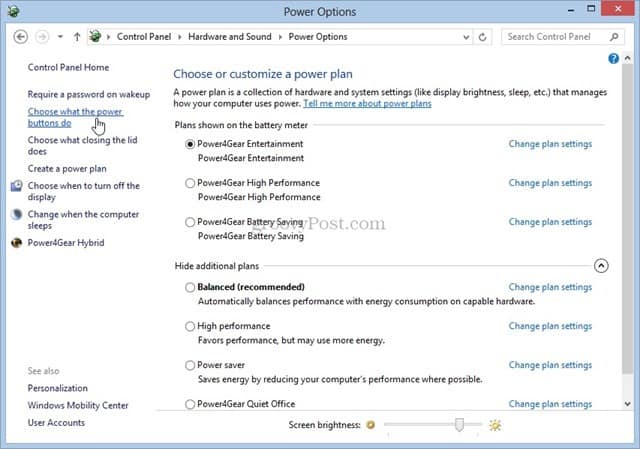Open Personalization under See also
This screenshot has width=640, height=449.
tap(58, 388)
